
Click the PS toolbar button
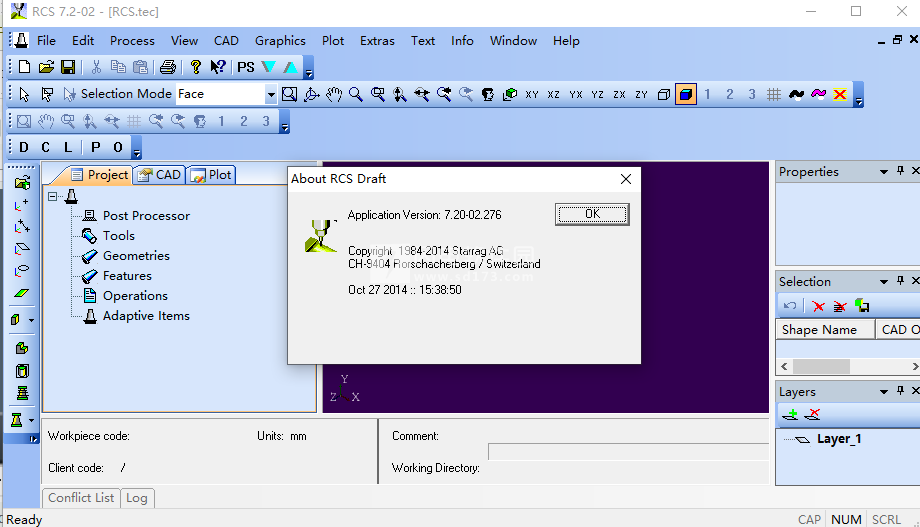pos(246,67)
